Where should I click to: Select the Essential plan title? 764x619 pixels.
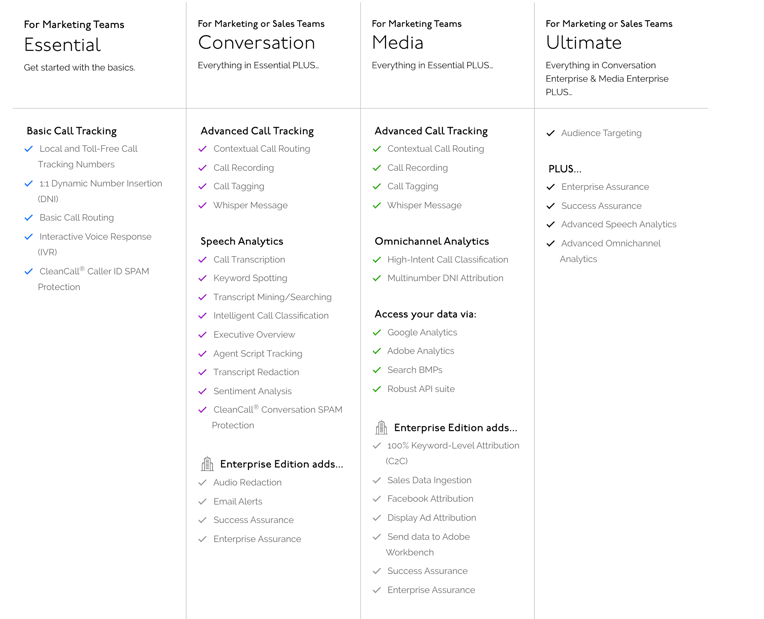point(62,45)
